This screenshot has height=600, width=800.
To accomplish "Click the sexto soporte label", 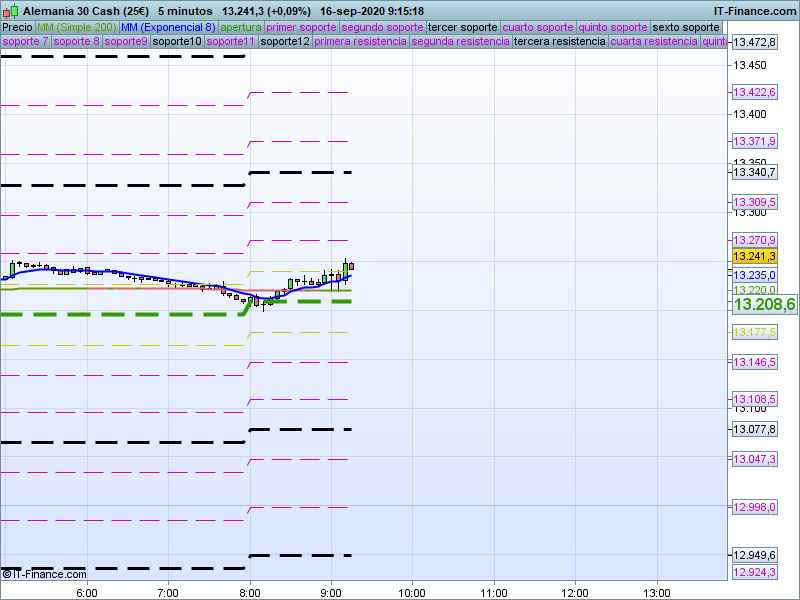I will [686, 27].
